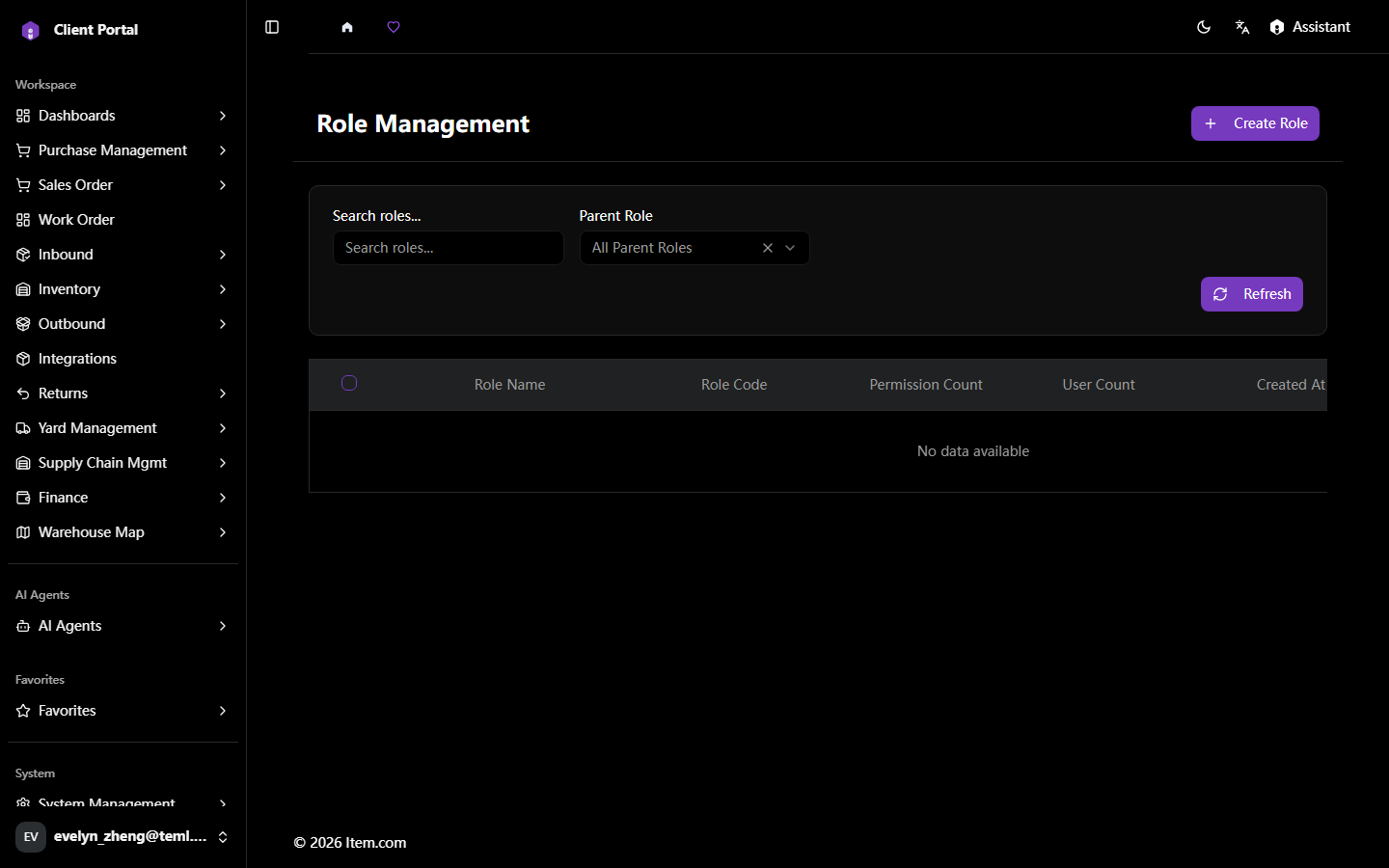Go to the home icon

[347, 27]
